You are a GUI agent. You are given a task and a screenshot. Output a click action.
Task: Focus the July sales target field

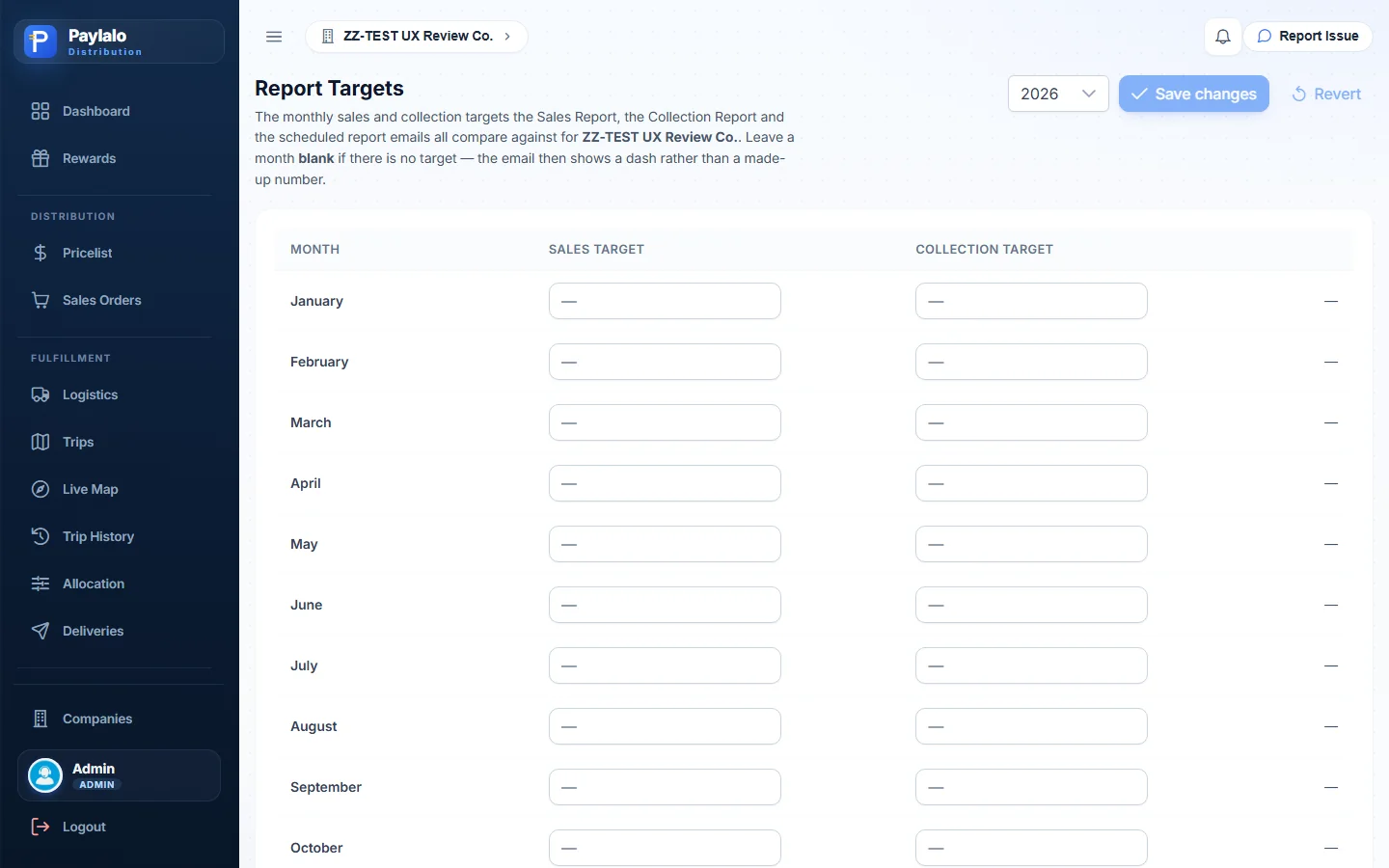coord(665,665)
